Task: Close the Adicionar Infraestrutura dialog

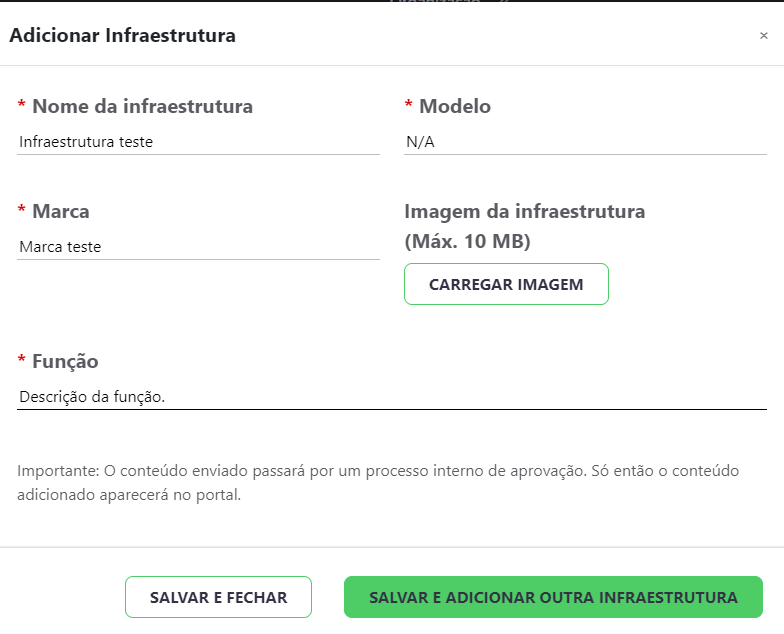Action: (764, 36)
